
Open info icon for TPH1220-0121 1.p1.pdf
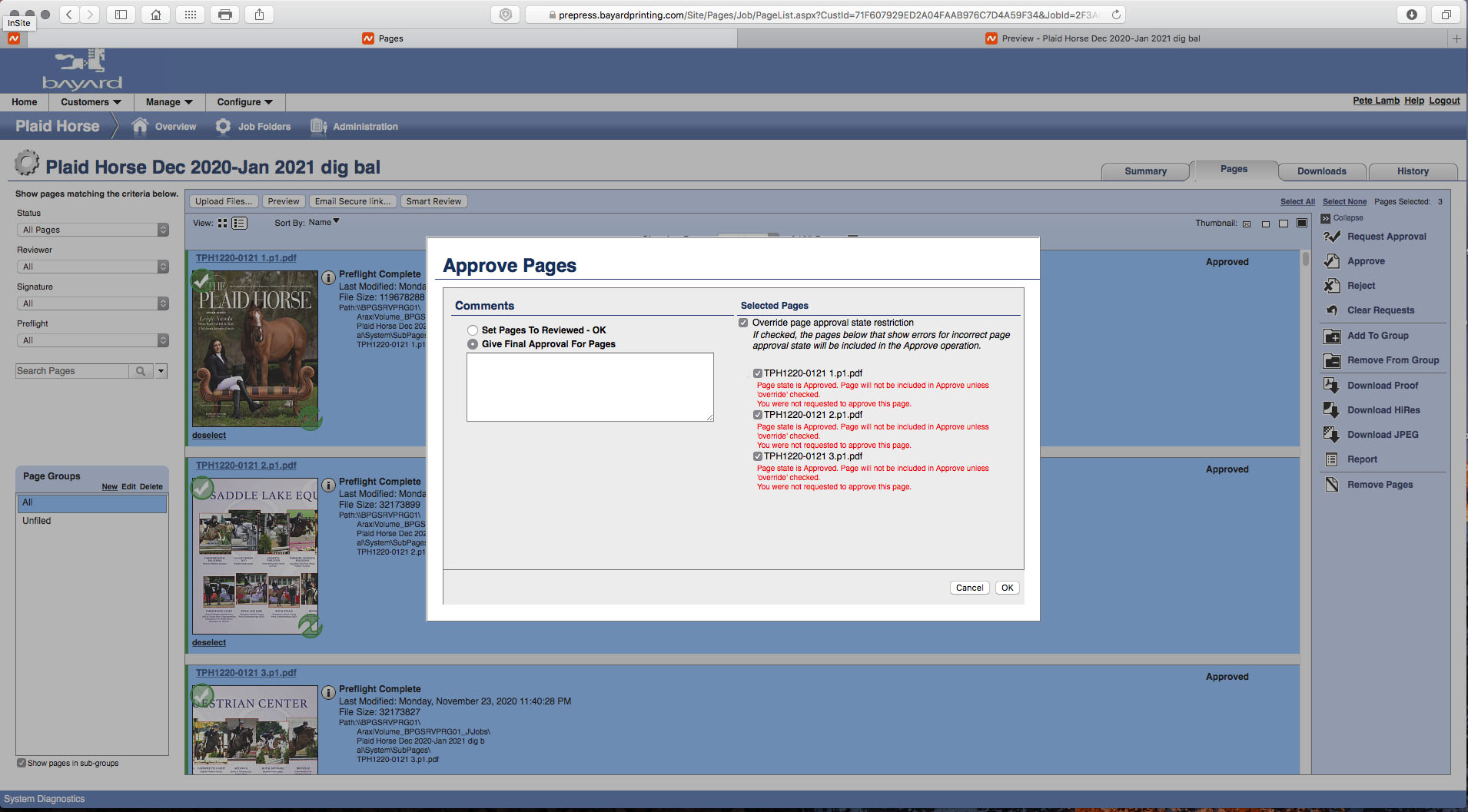pos(328,277)
